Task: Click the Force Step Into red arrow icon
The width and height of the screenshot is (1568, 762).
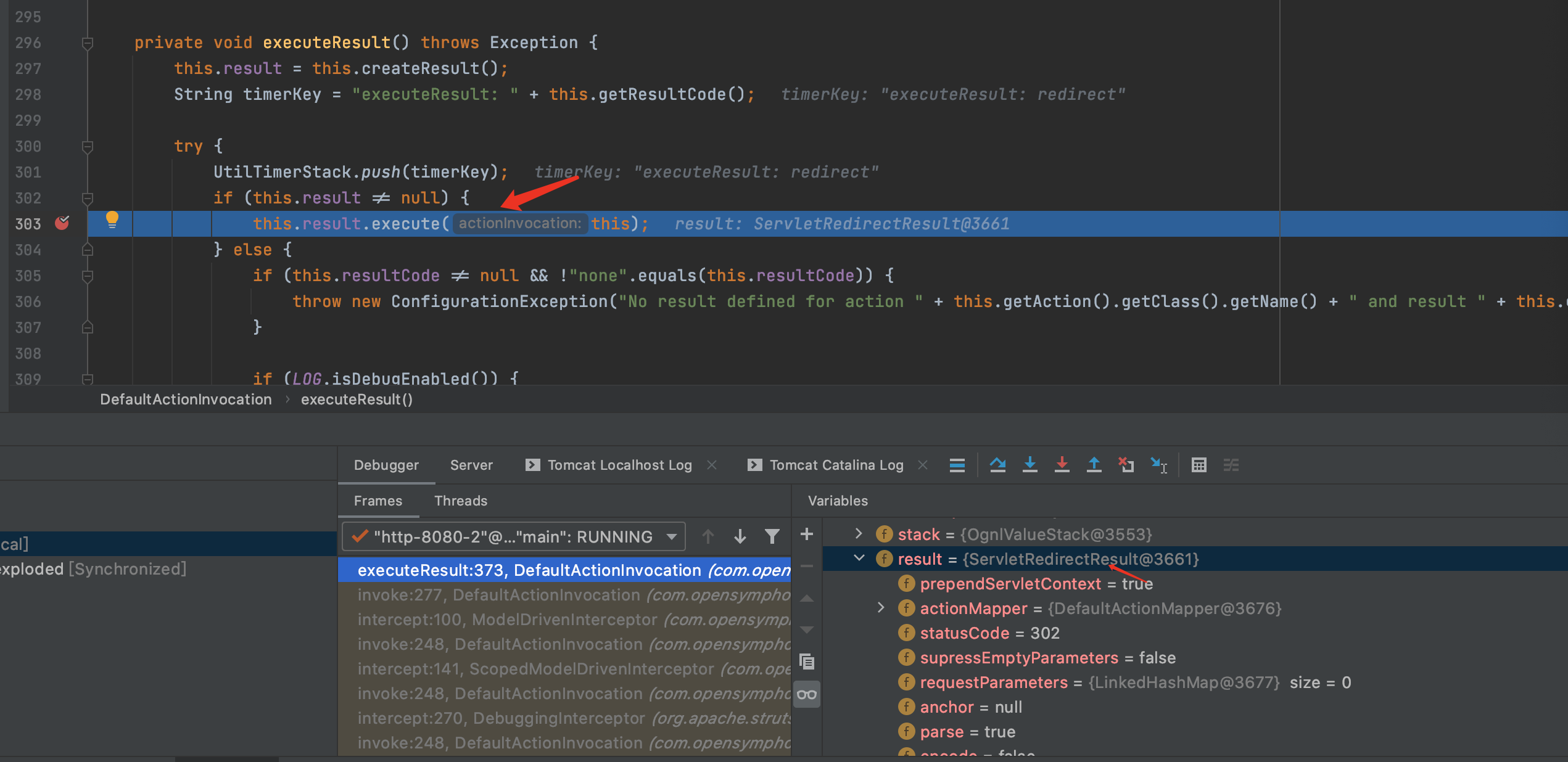Action: coord(1062,465)
